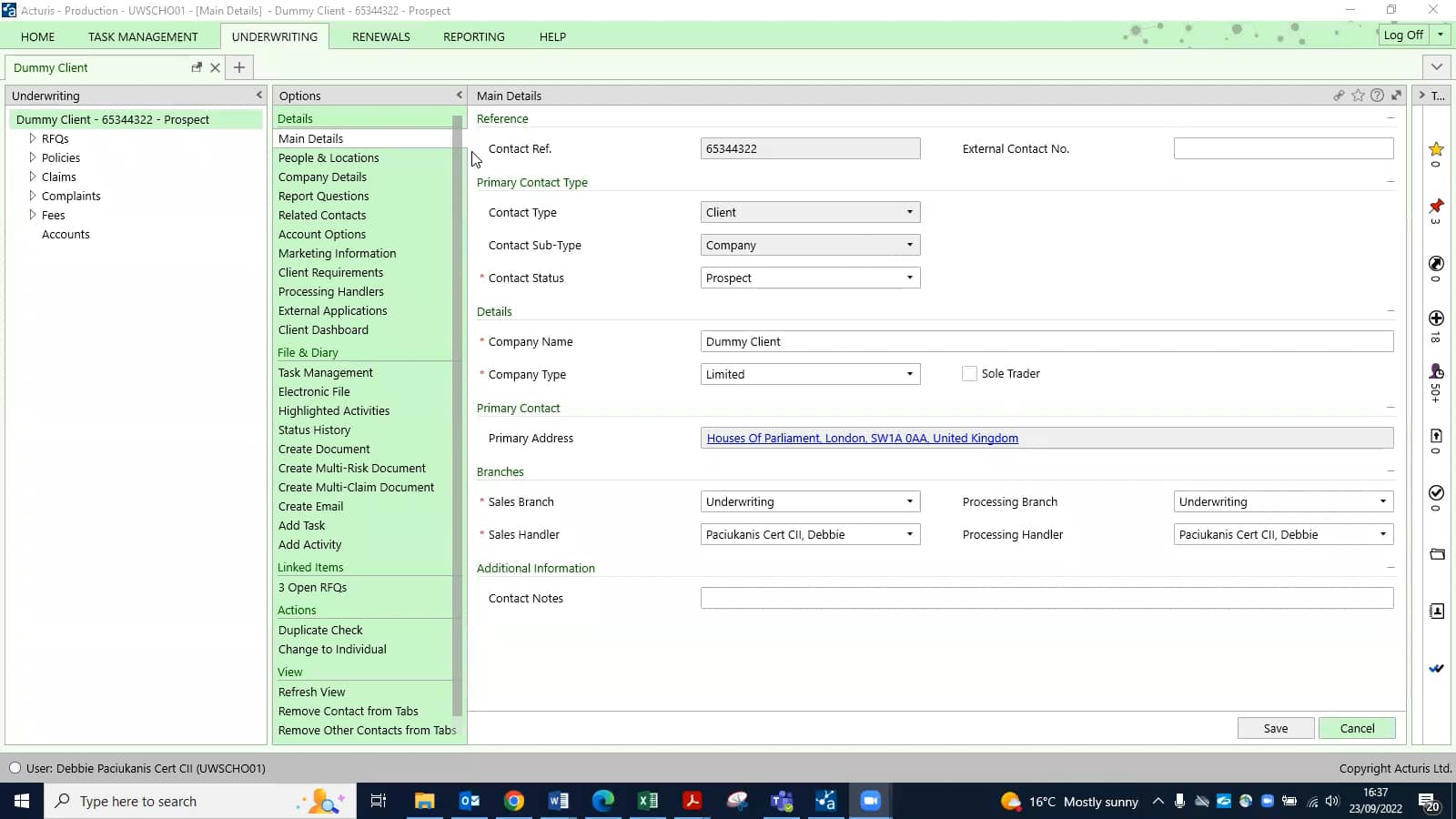Click the Save button

(1275, 728)
